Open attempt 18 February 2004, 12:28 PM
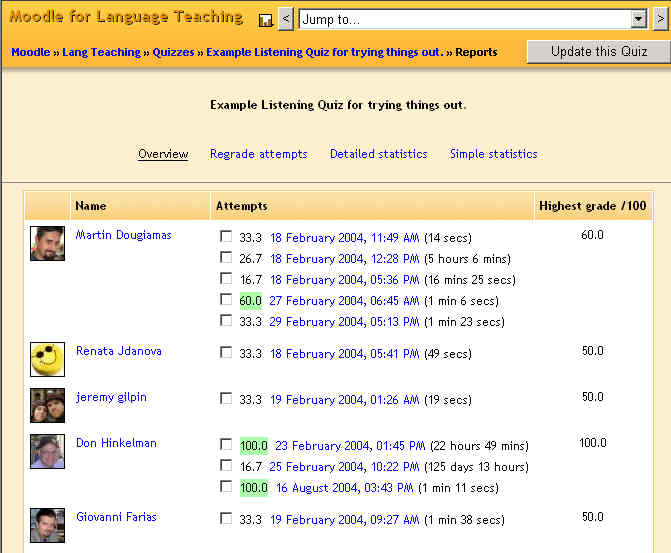 pos(344,259)
